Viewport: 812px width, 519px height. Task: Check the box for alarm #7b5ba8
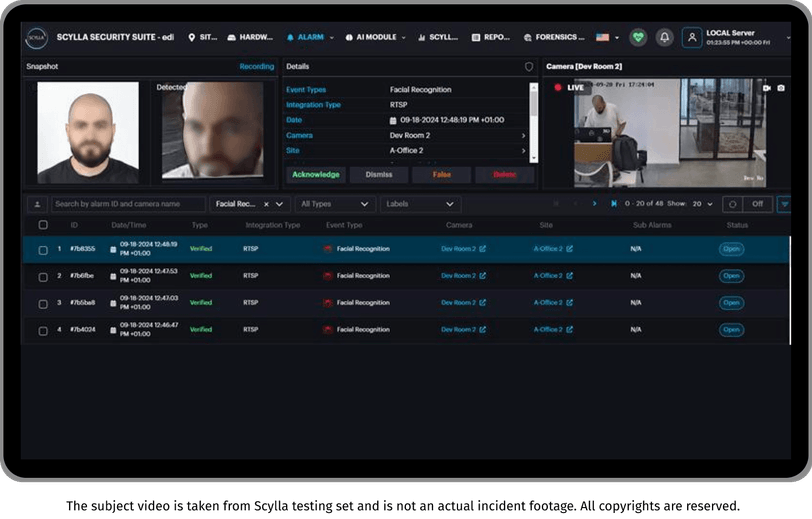click(43, 304)
